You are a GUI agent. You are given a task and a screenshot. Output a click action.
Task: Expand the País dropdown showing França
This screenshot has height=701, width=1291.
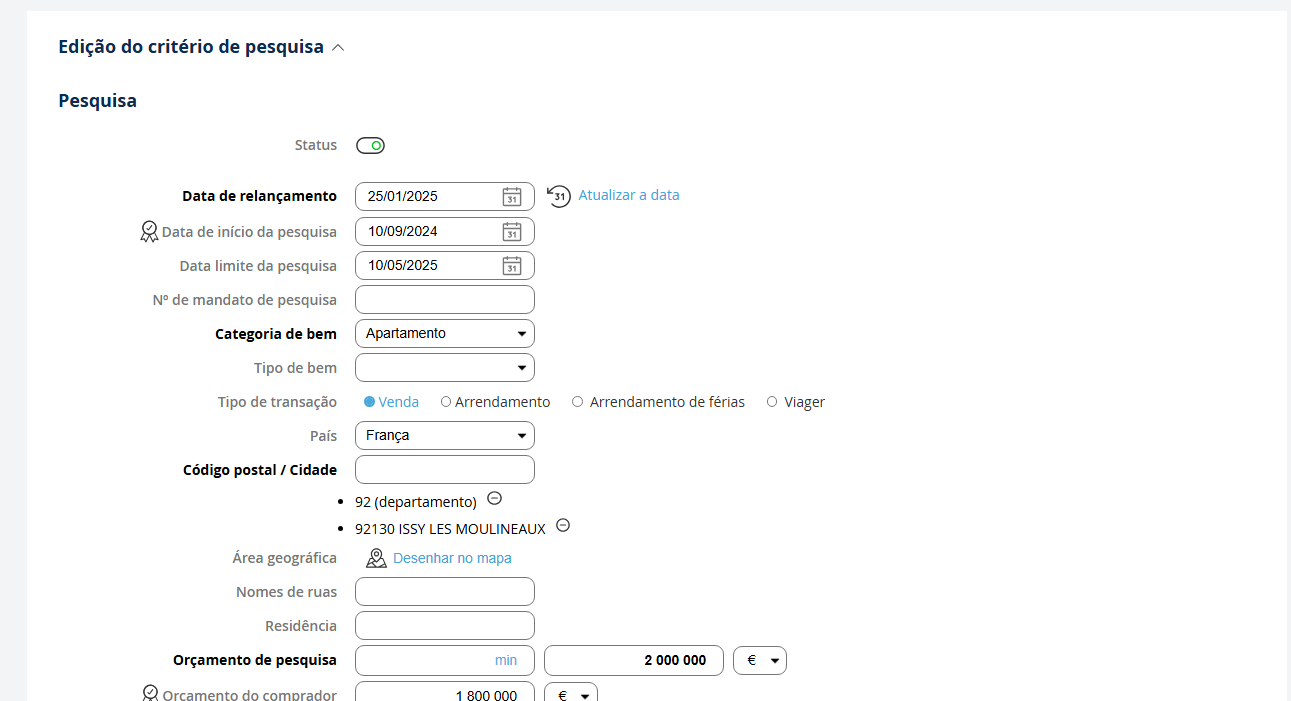[x=445, y=436]
